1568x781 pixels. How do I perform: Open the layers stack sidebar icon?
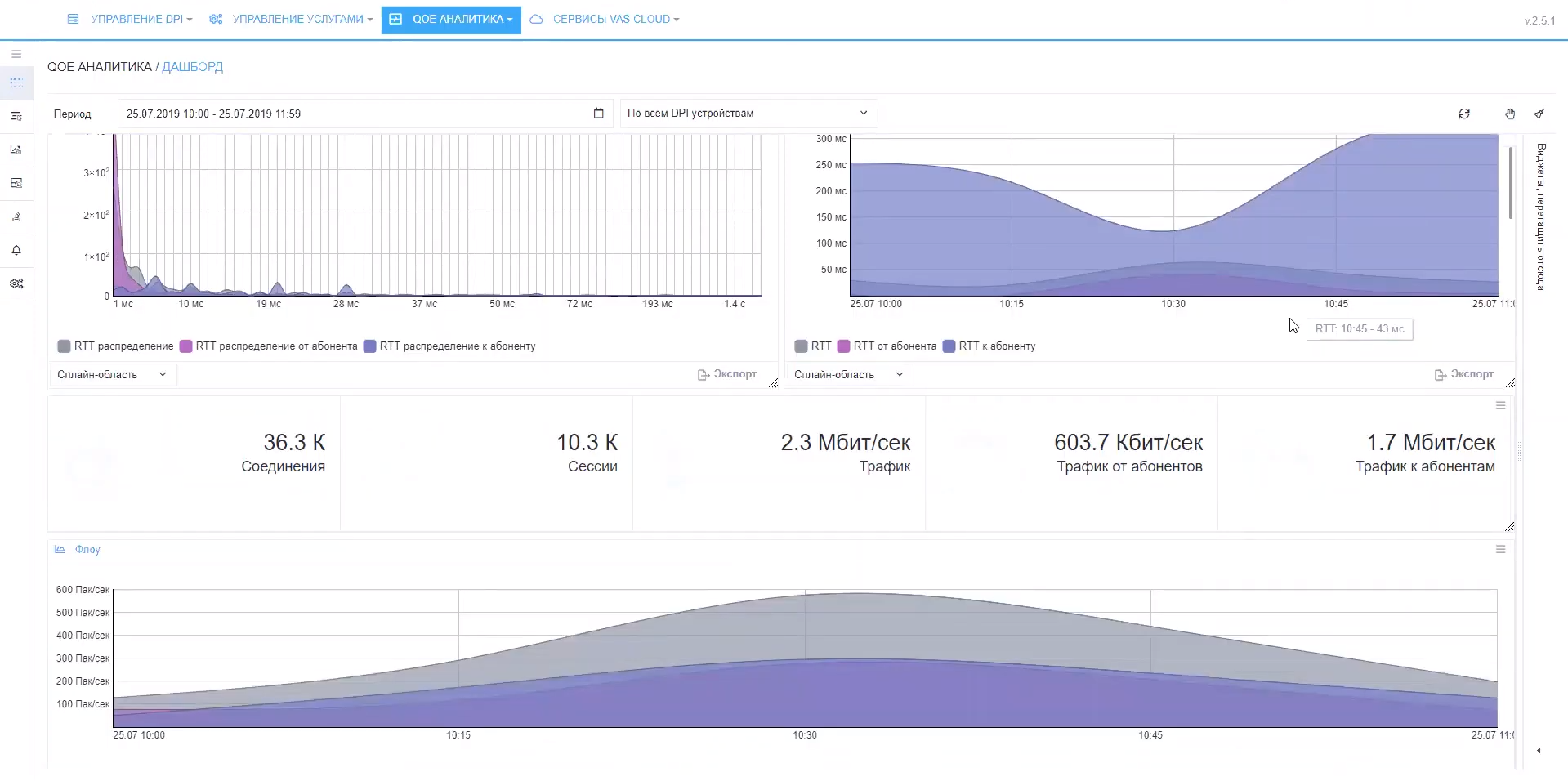click(x=16, y=216)
